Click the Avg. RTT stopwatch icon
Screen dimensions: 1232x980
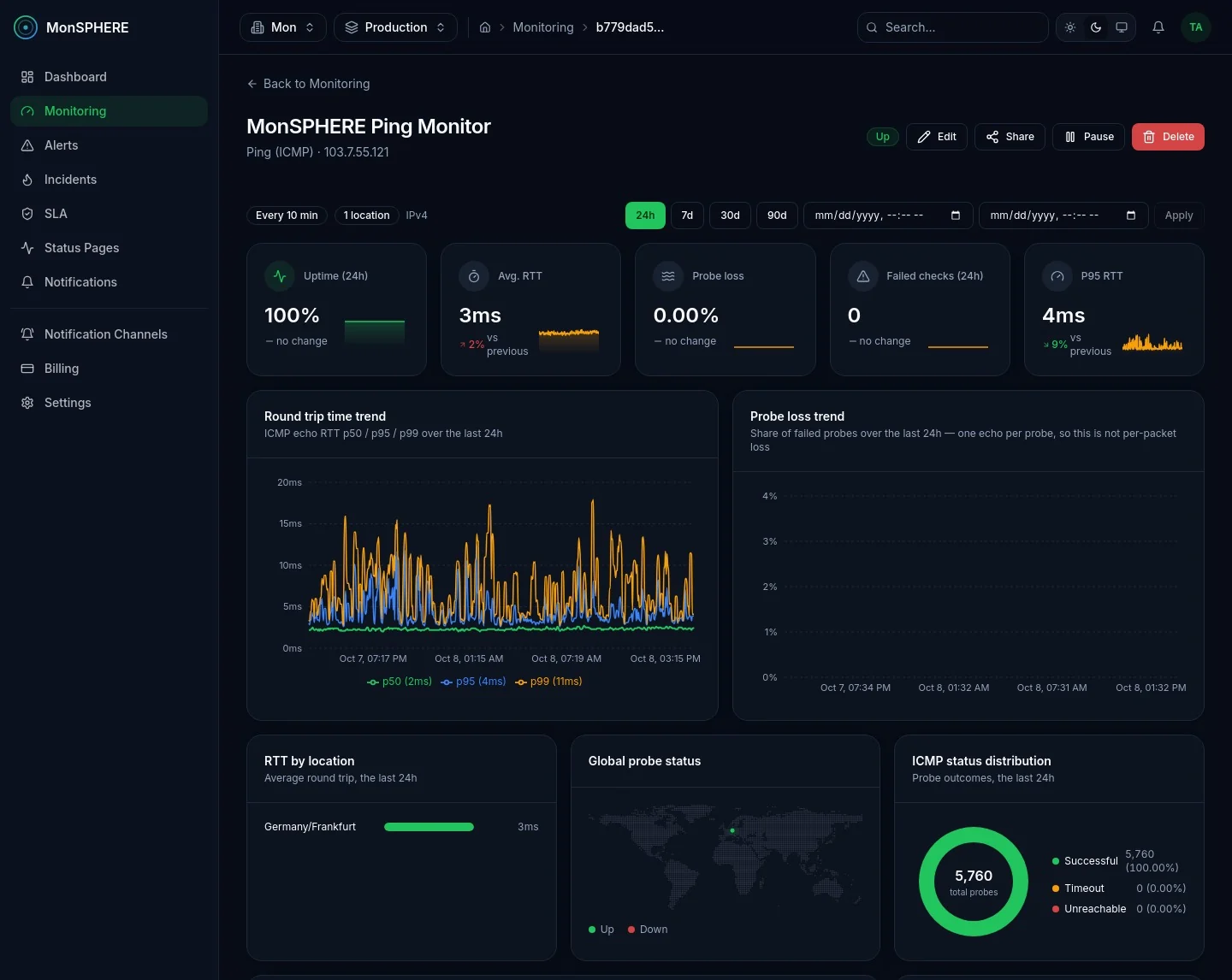click(x=474, y=276)
